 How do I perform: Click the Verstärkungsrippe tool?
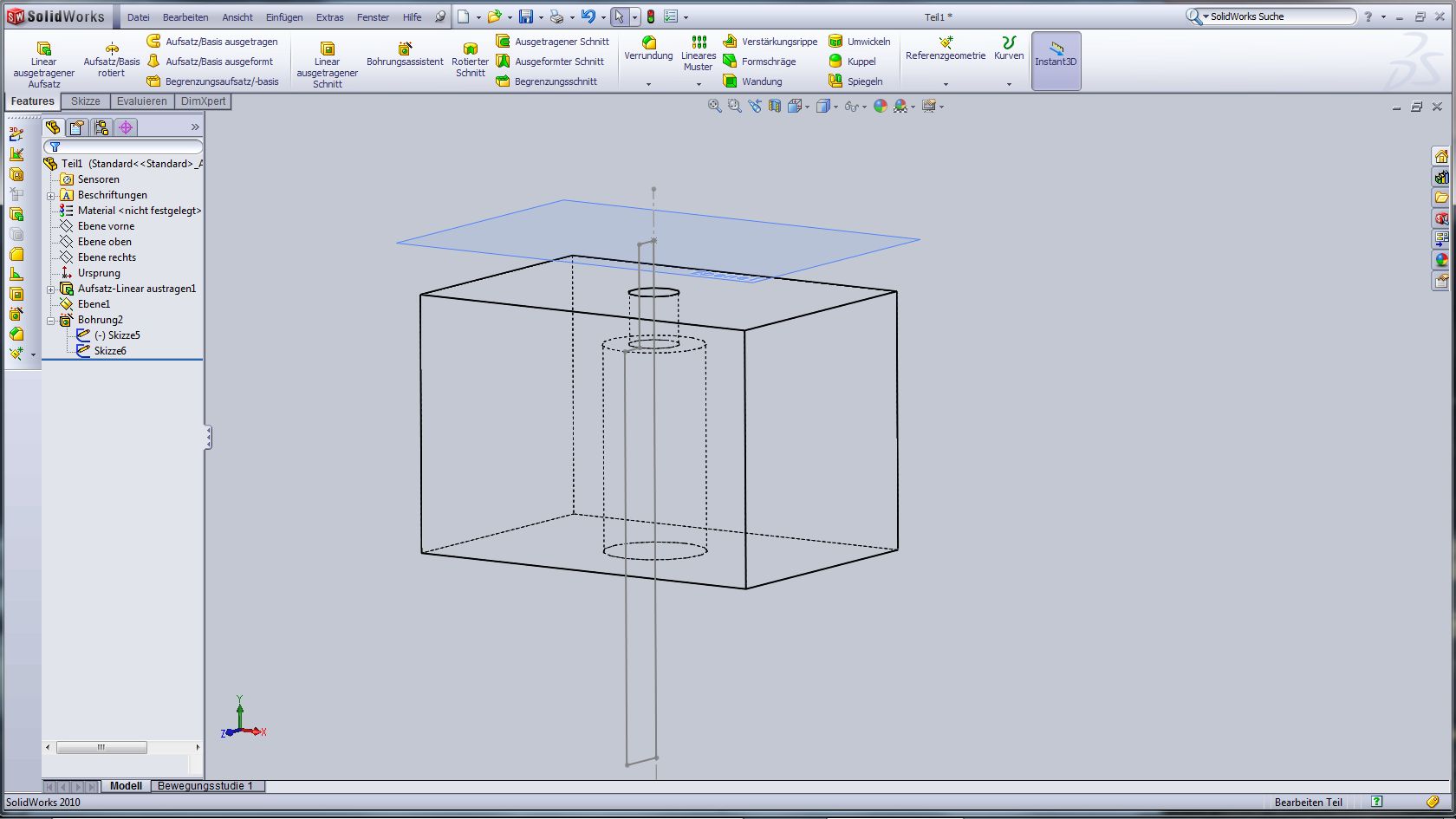coord(770,42)
